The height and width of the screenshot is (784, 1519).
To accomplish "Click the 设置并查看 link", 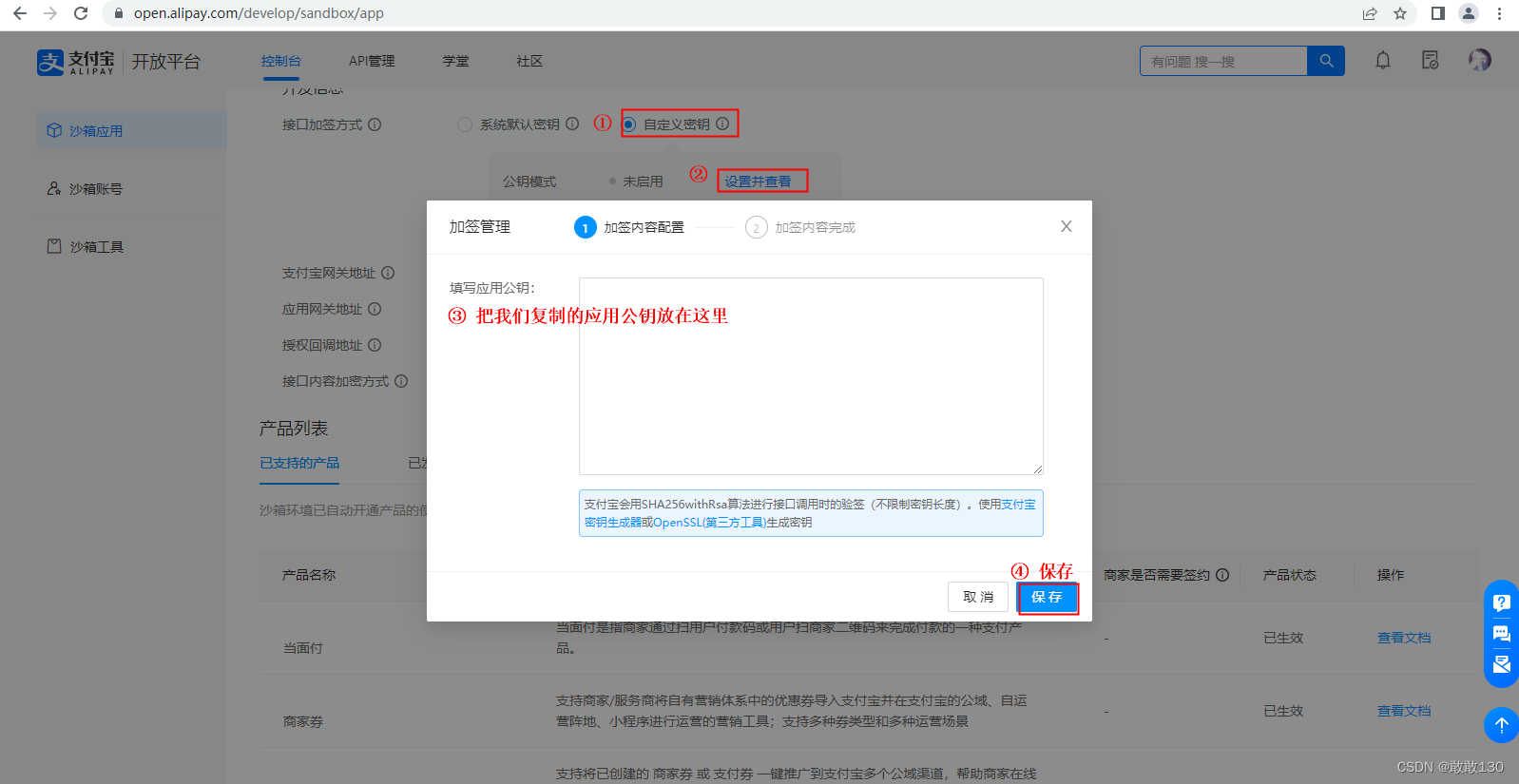I will (x=759, y=182).
